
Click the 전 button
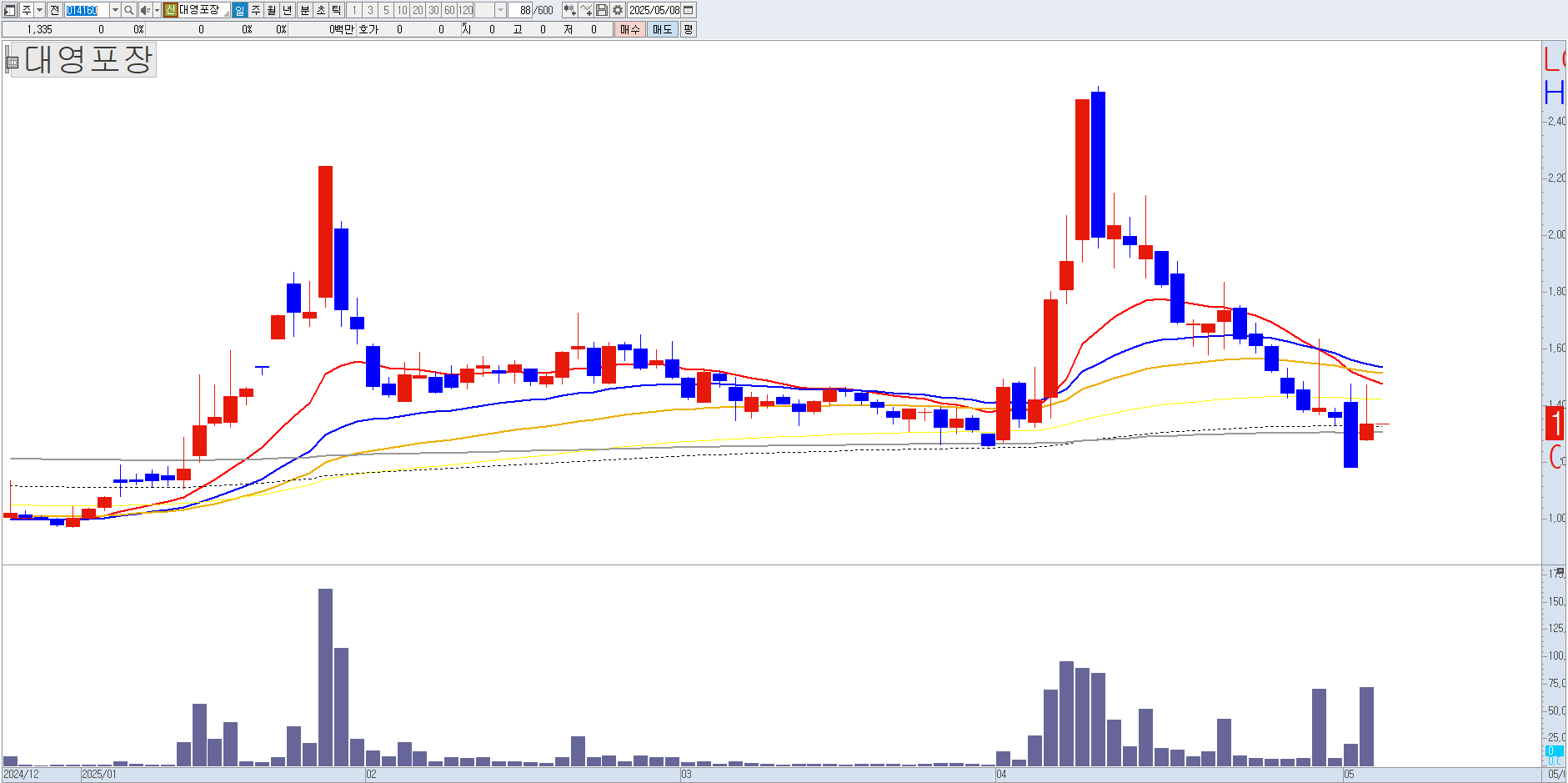[54, 10]
